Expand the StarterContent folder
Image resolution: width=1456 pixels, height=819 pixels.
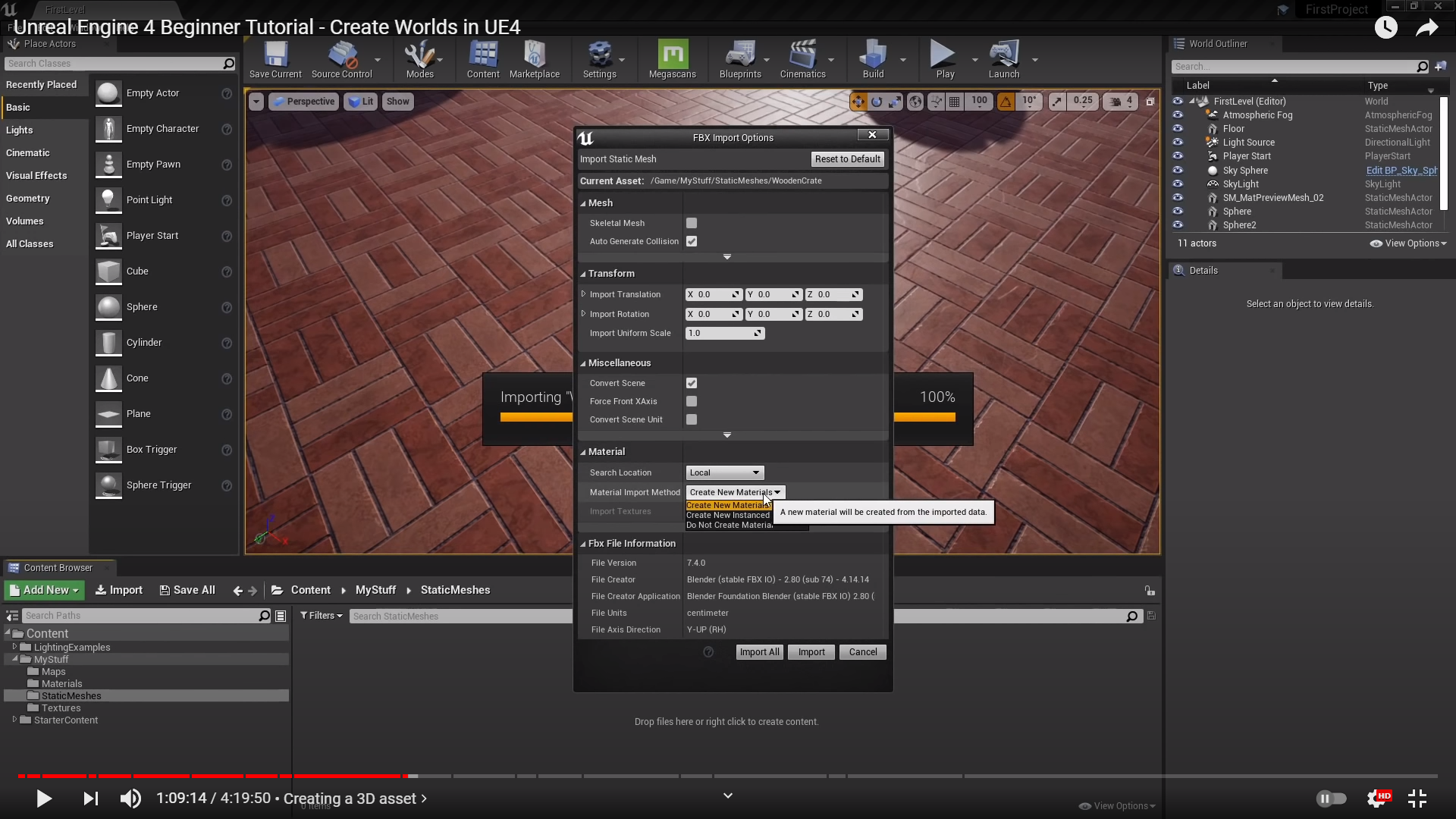click(14, 720)
